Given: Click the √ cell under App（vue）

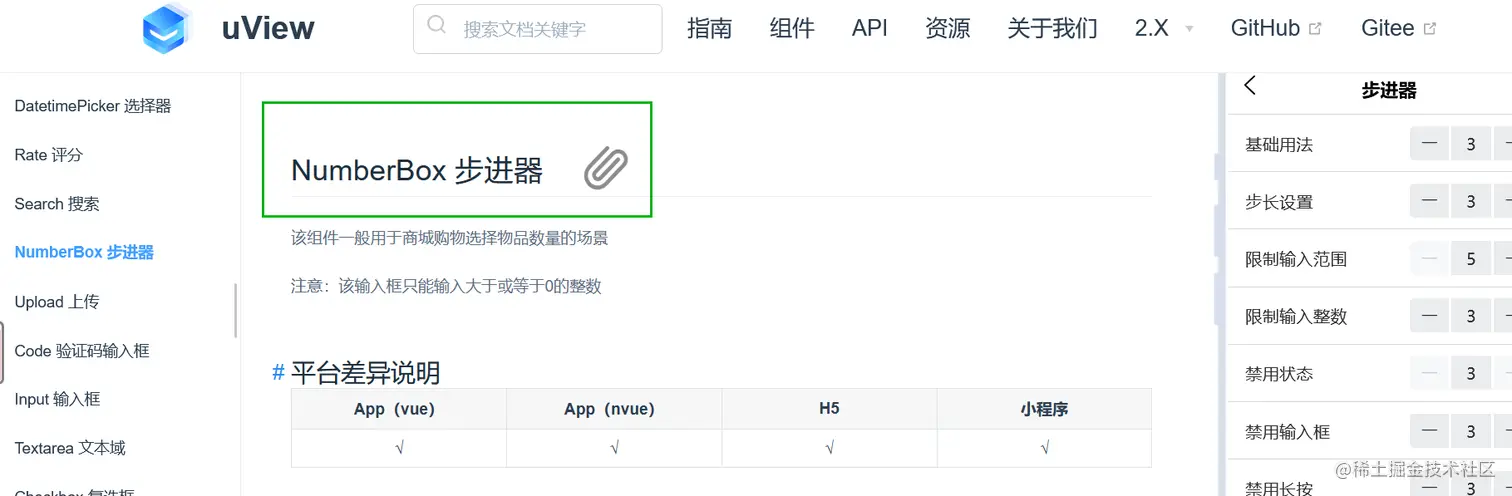Looking at the screenshot, I should (399, 448).
